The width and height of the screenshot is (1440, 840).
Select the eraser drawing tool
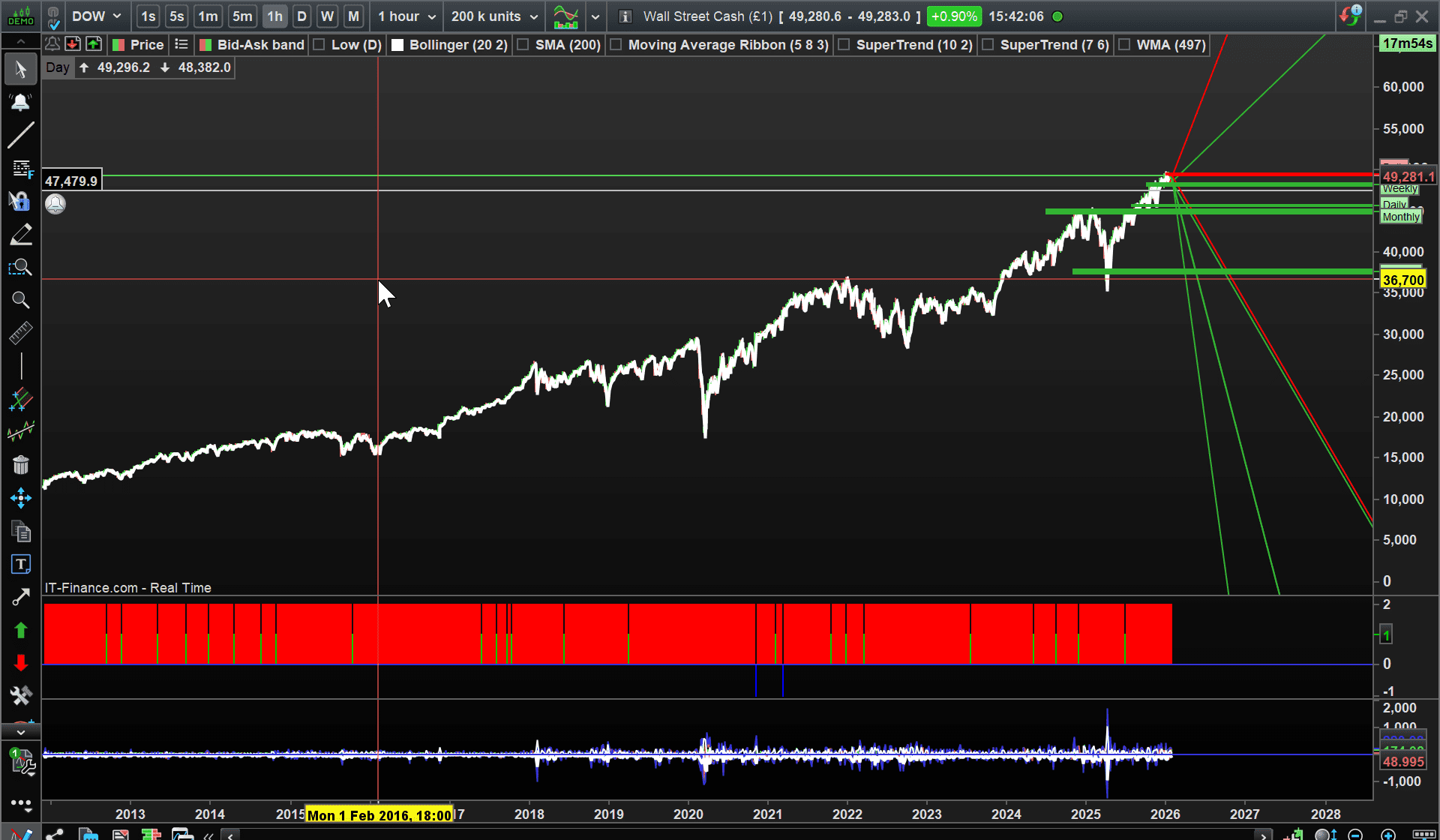pyautogui.click(x=20, y=235)
